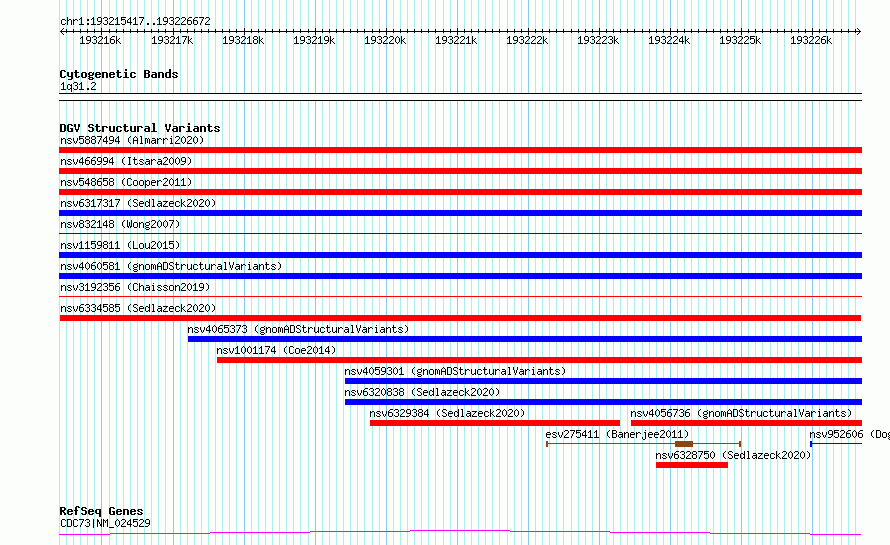Click the 193223k ruler tick label

598,40
